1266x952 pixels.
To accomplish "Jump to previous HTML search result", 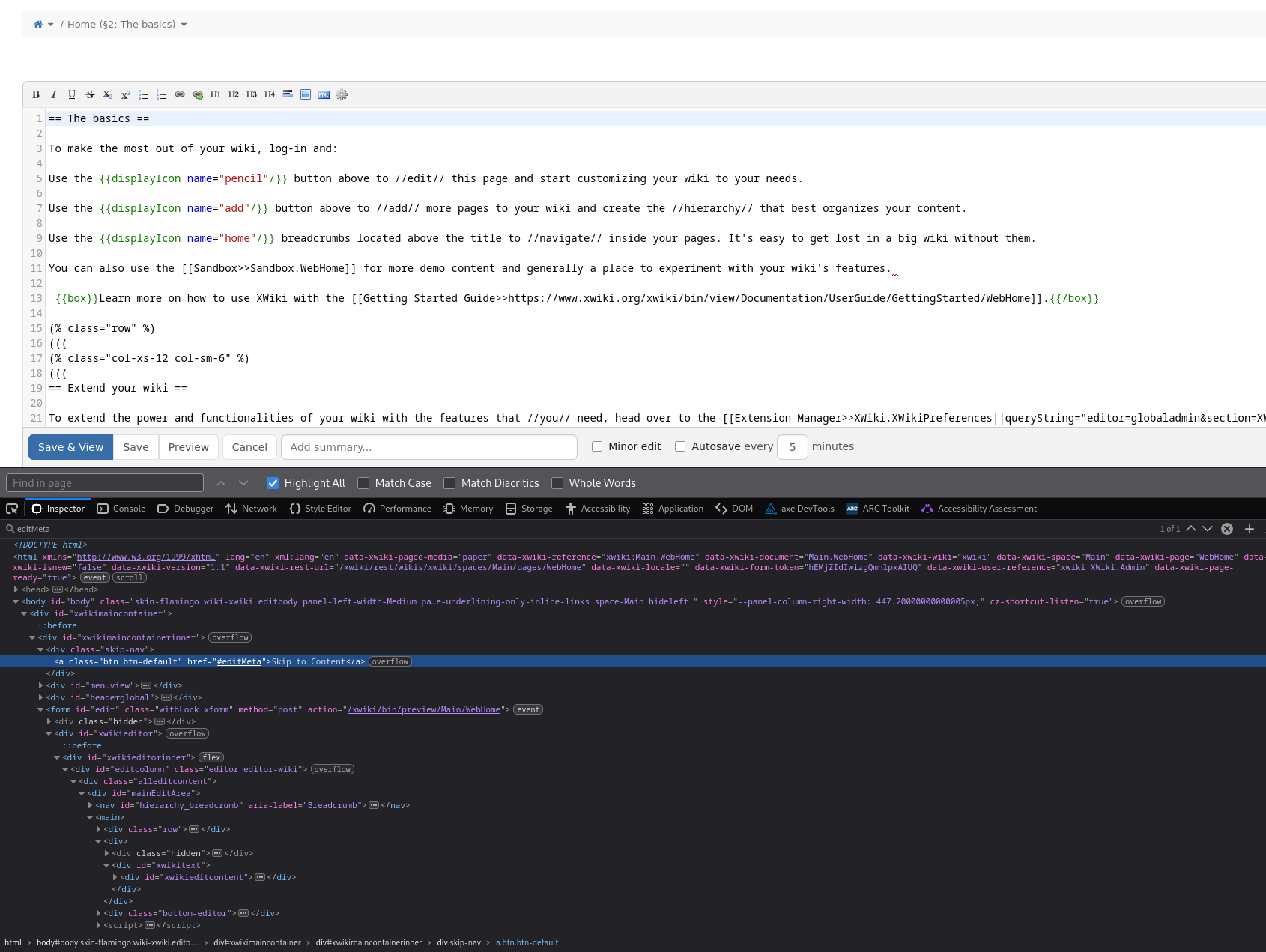I will (1191, 529).
